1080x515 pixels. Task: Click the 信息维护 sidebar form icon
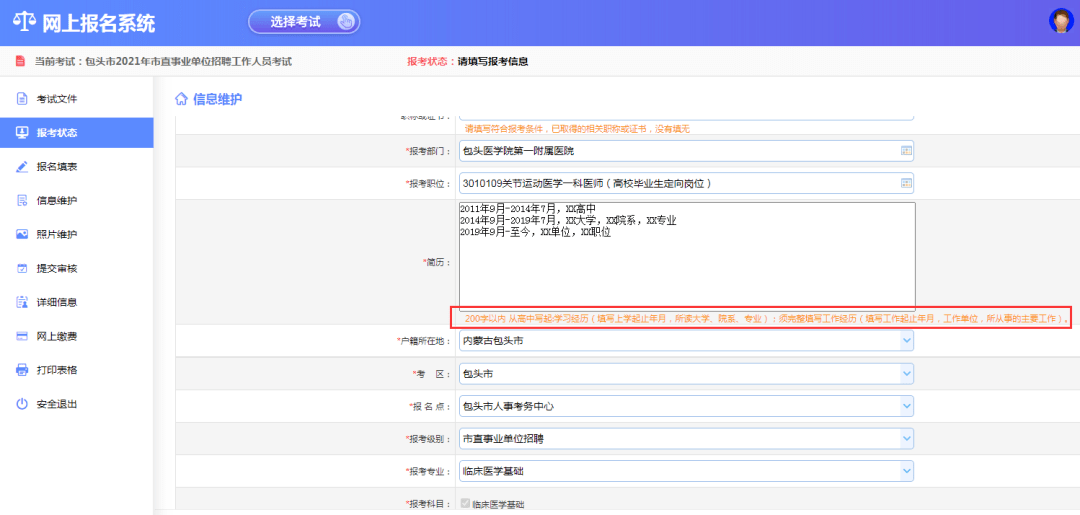22,200
